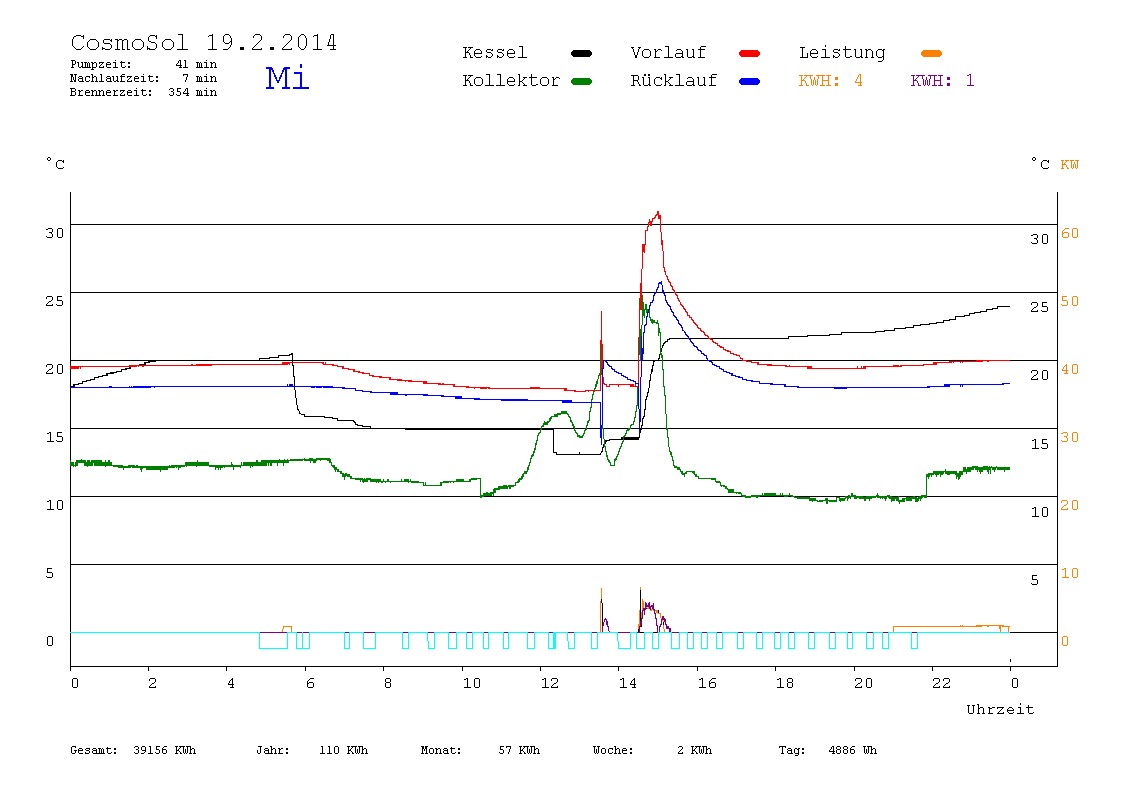Click the 'Kollektor' legend label
This screenshot has height=812, width=1148.
511,81
